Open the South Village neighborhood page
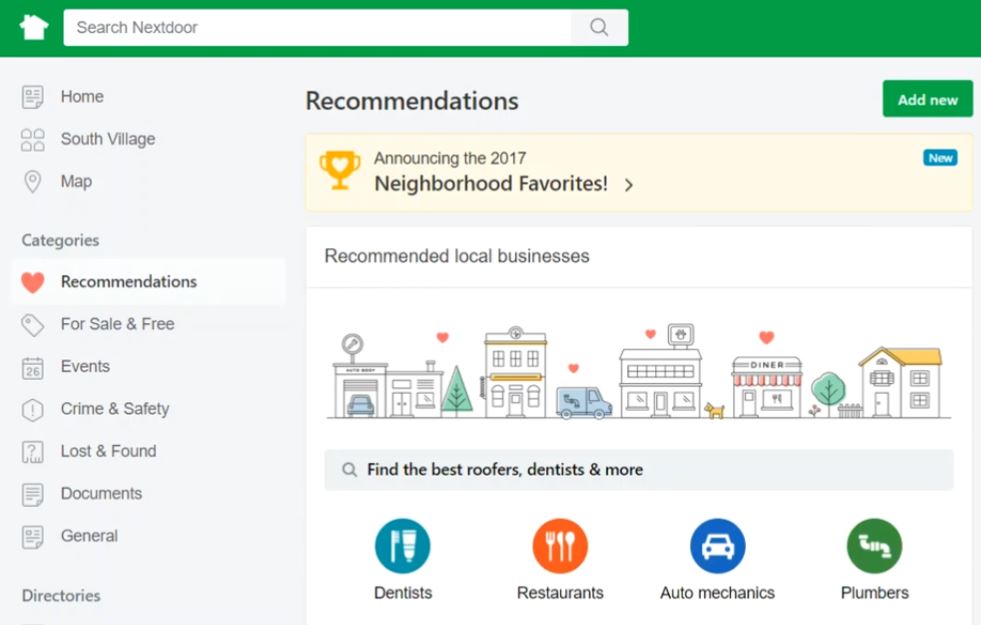 (107, 139)
